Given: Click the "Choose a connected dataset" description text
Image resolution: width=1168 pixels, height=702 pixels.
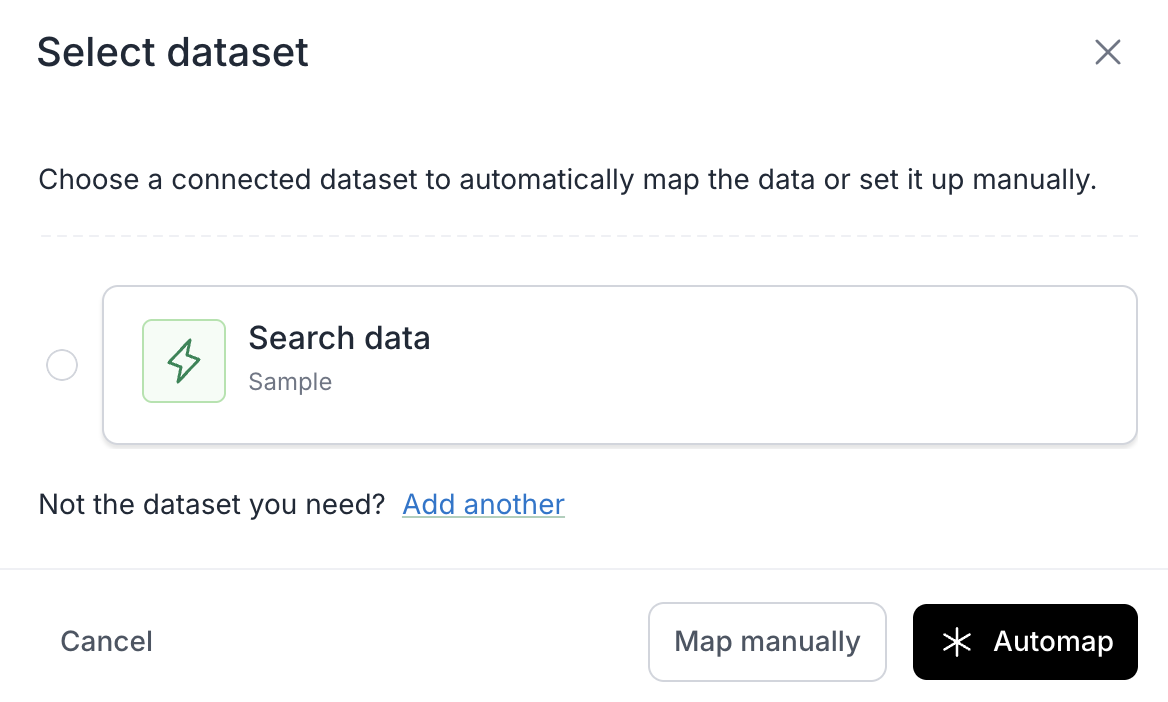Looking at the screenshot, I should point(400,180).
